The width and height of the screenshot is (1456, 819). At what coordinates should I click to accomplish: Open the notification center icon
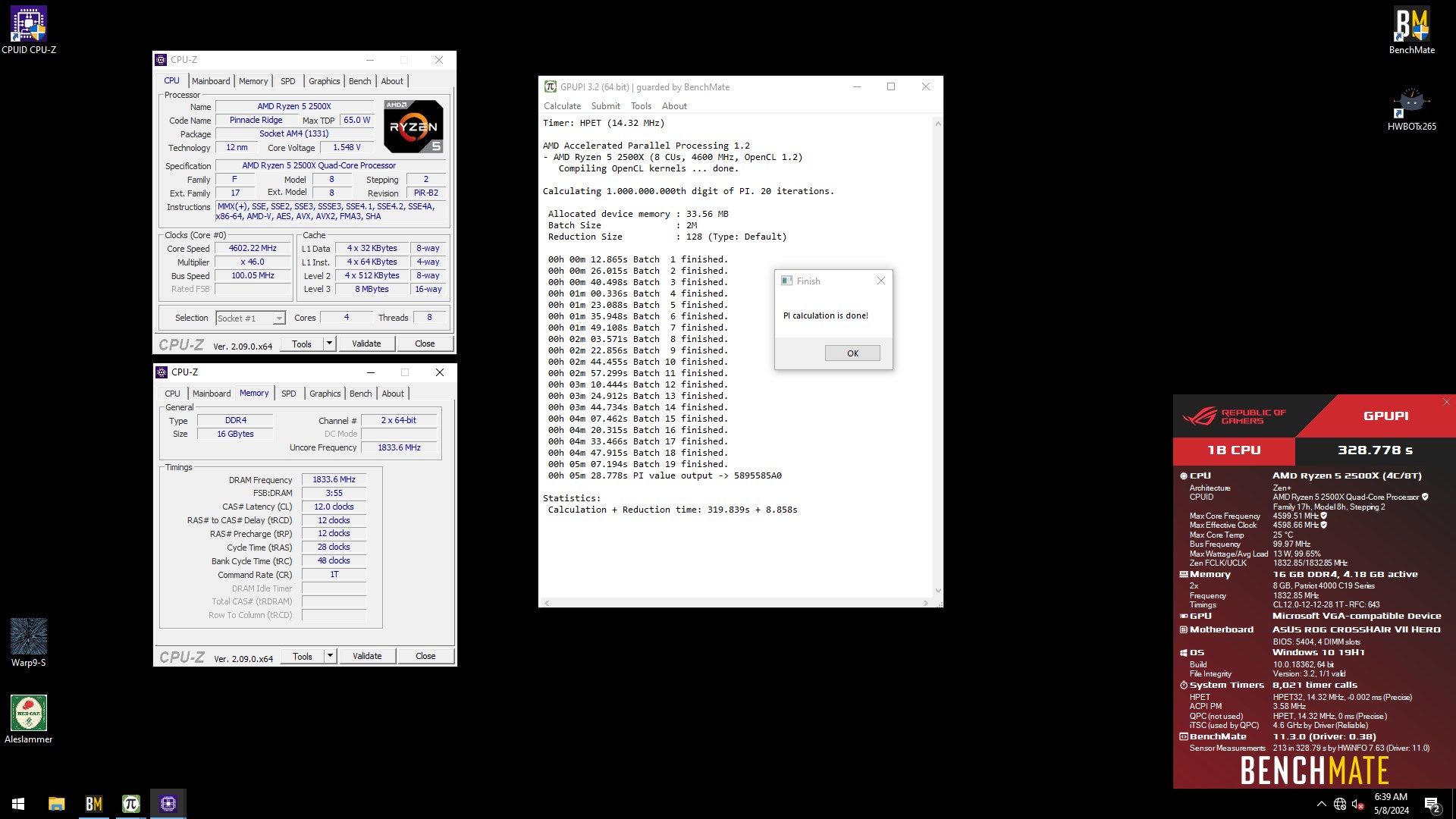pos(1432,804)
